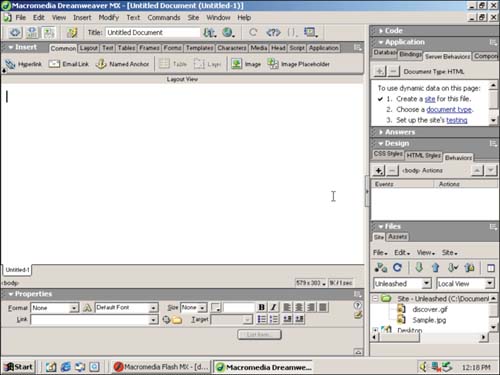This screenshot has height=375, width=500.
Task: Insert an Image from Insert bar
Action: coord(246,64)
